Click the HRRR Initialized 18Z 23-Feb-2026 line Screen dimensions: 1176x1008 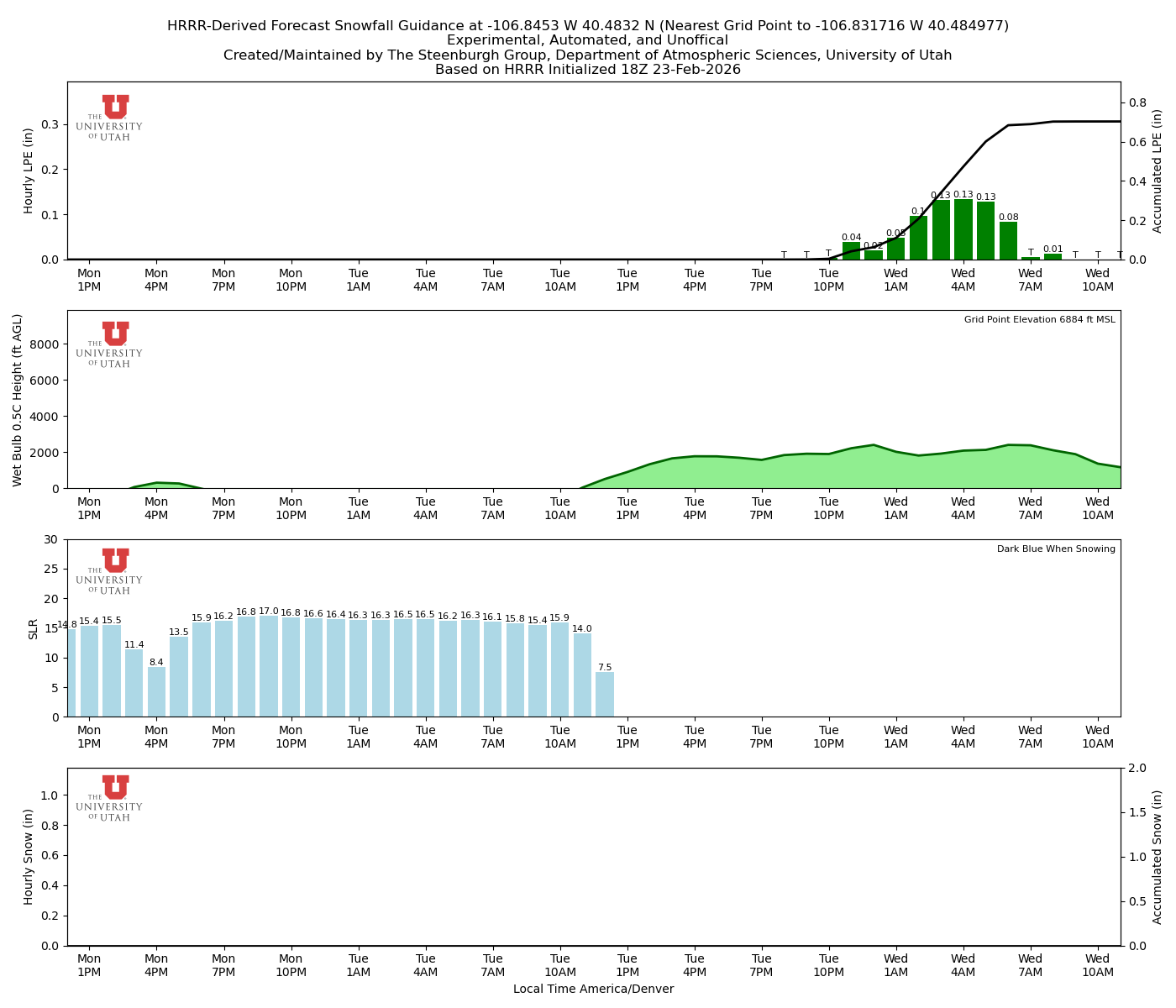pyautogui.click(x=587, y=70)
